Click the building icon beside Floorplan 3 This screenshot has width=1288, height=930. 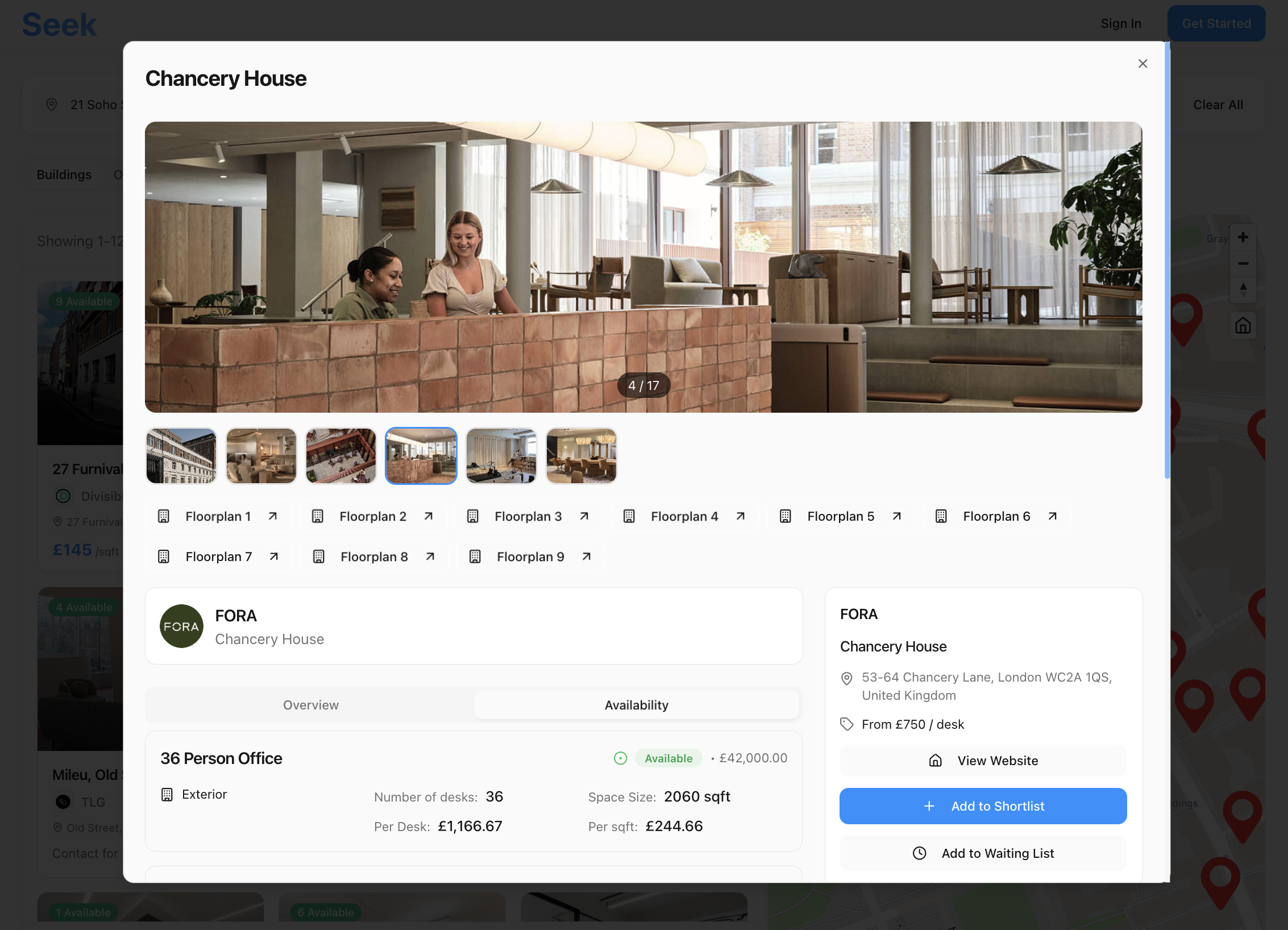(473, 516)
